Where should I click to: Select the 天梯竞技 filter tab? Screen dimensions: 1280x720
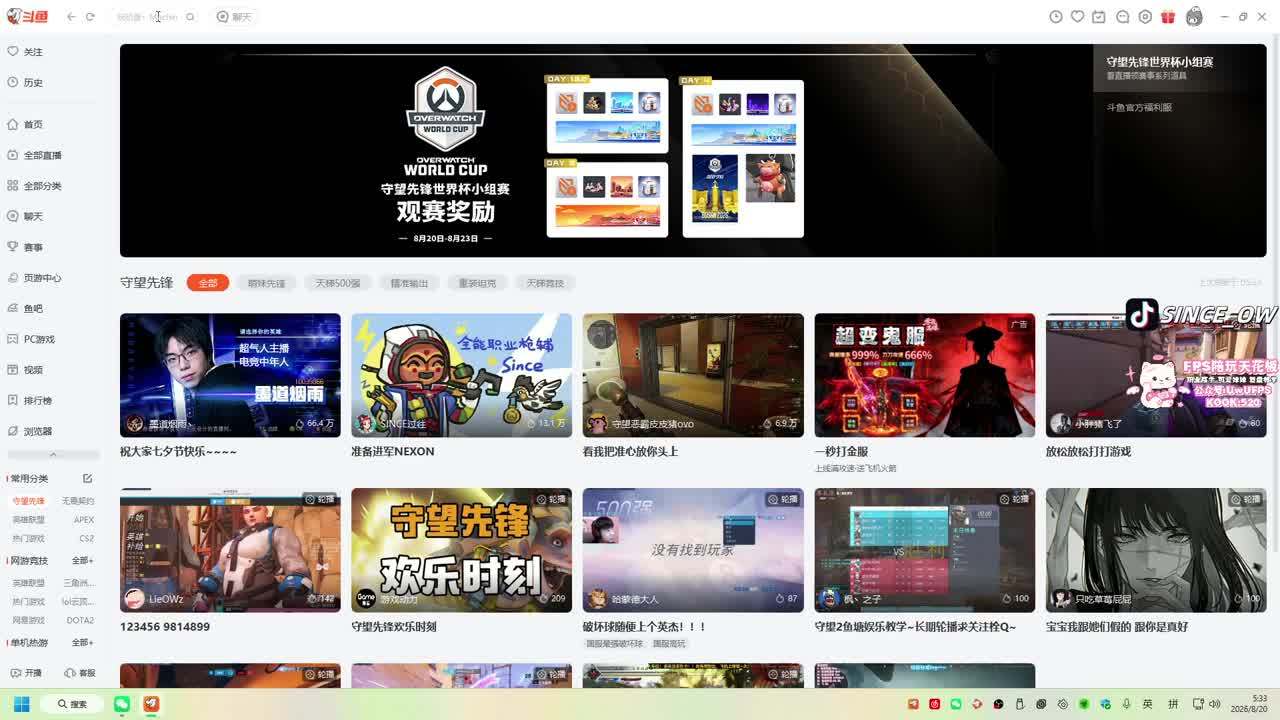(545, 283)
